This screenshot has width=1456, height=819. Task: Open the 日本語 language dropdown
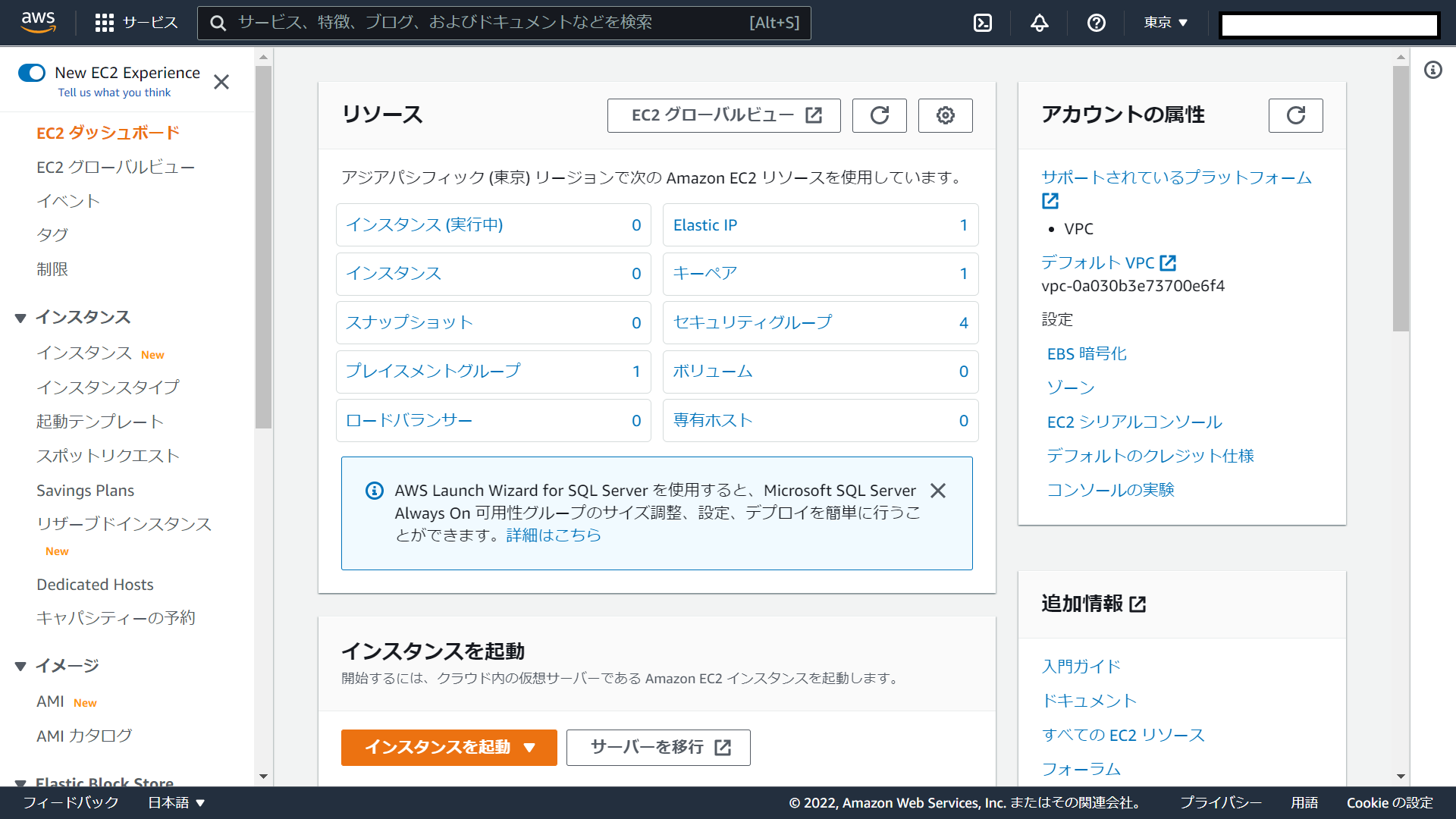(176, 802)
